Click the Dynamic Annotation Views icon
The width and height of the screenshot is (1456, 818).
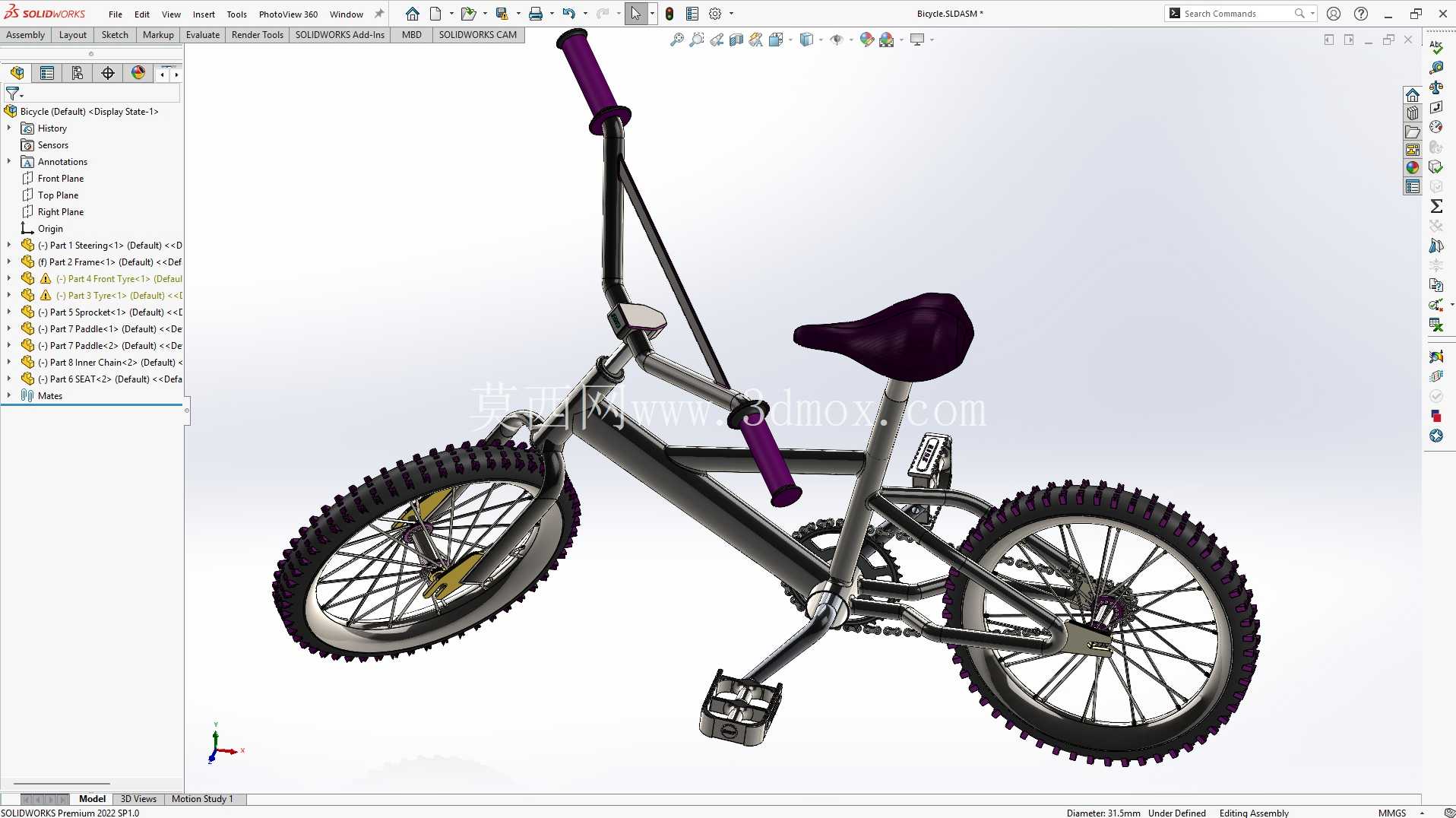(756, 40)
